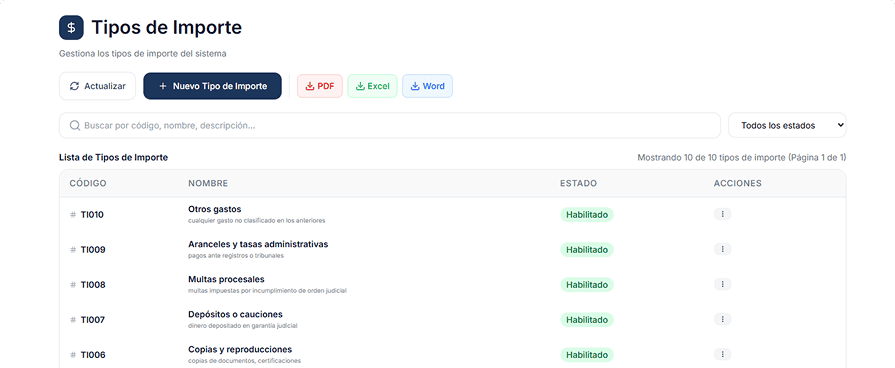
Task: Click code TI009
Action: tap(92, 250)
